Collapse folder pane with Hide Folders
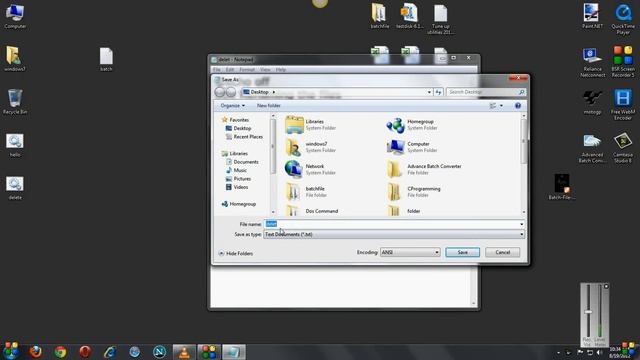 pyautogui.click(x=236, y=253)
